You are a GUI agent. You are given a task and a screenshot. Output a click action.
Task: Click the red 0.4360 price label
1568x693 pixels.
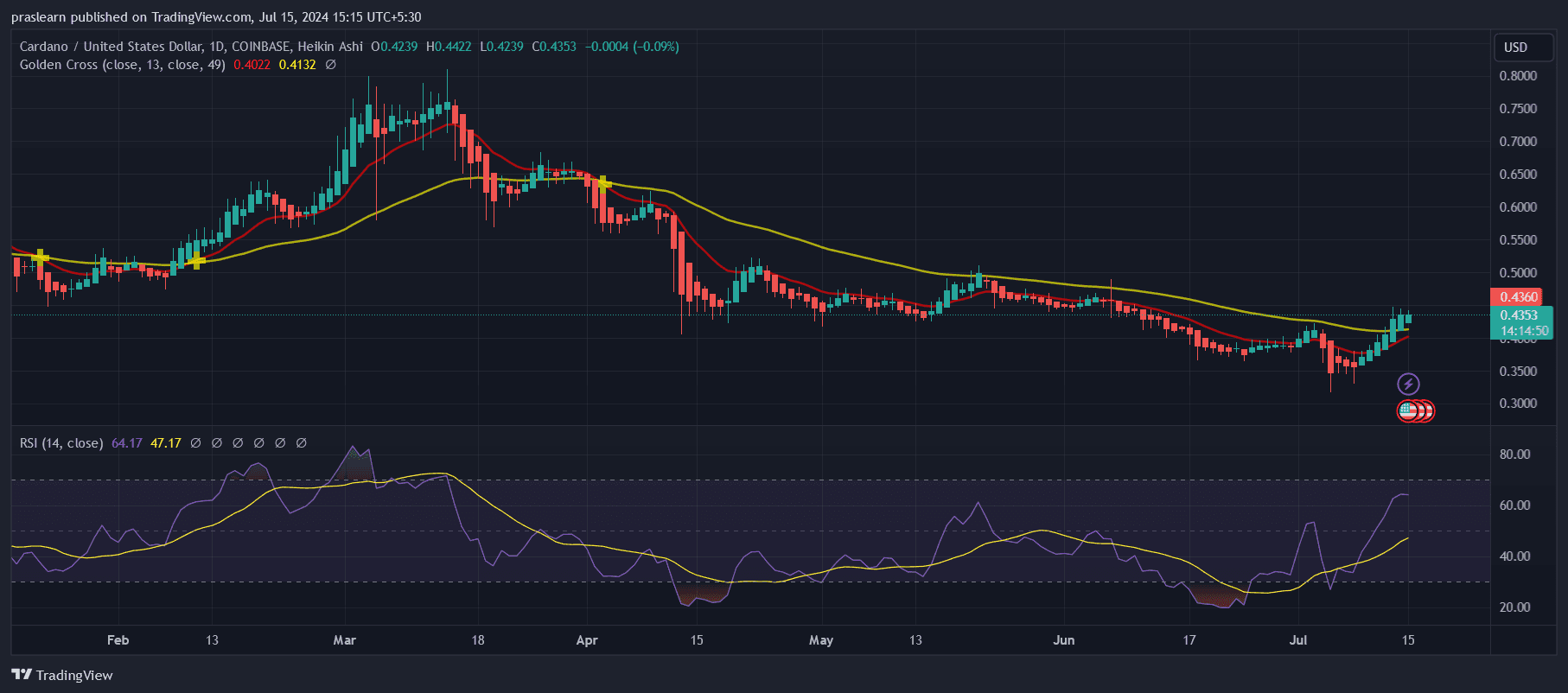[x=1518, y=297]
